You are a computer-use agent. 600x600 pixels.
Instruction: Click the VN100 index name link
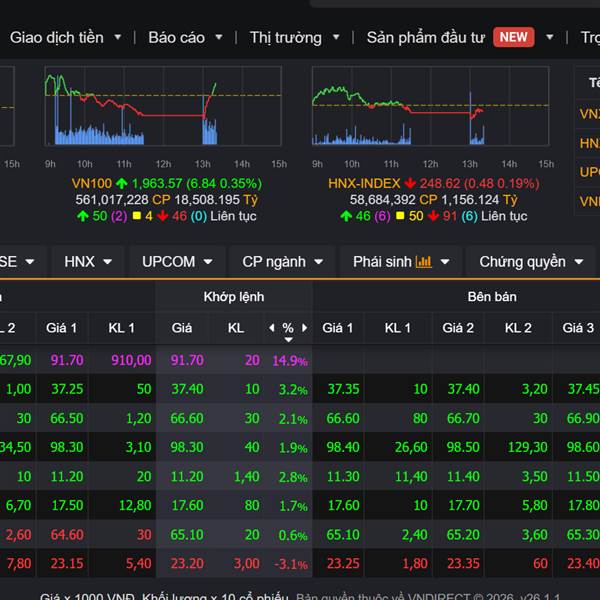coord(92,183)
